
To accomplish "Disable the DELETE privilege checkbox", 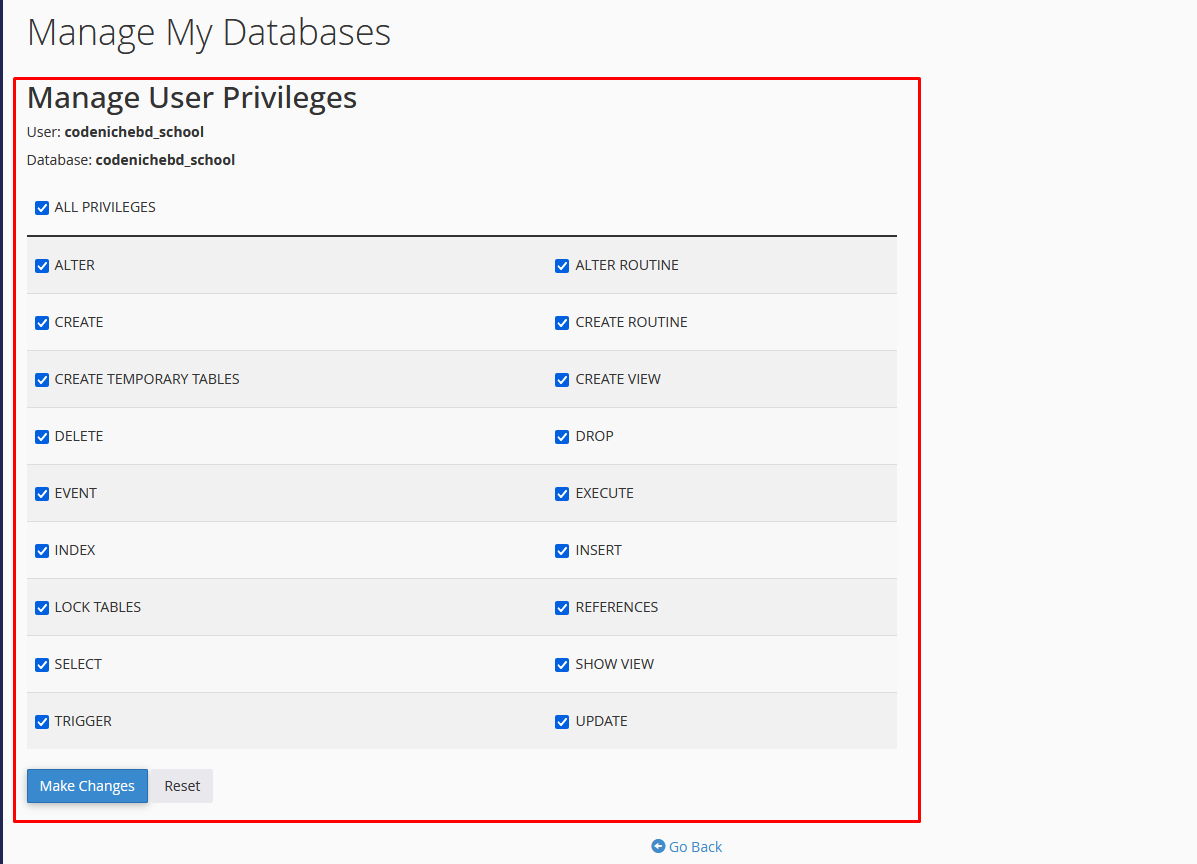I will 42,437.
